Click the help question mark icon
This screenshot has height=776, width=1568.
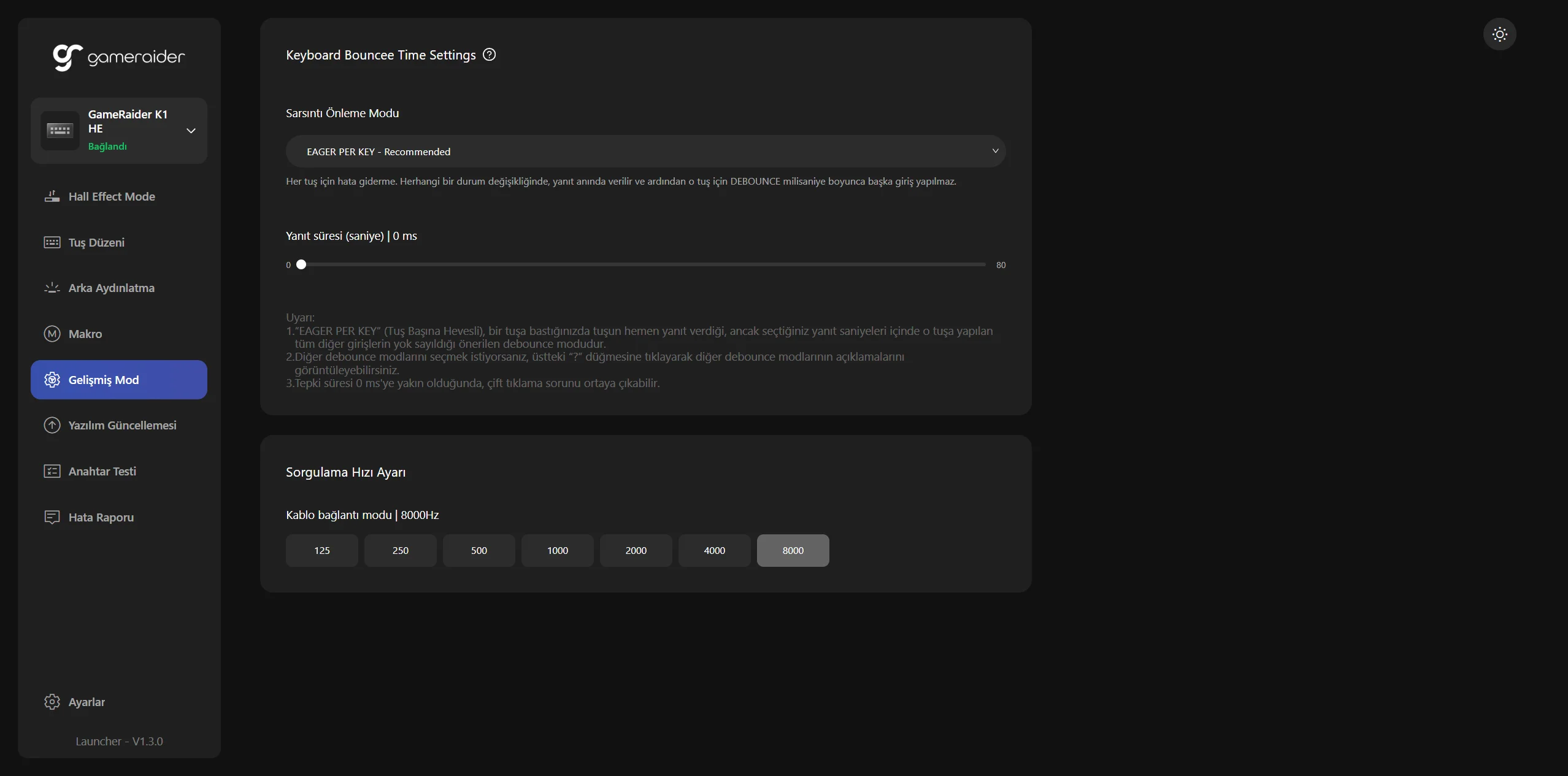pyautogui.click(x=489, y=55)
